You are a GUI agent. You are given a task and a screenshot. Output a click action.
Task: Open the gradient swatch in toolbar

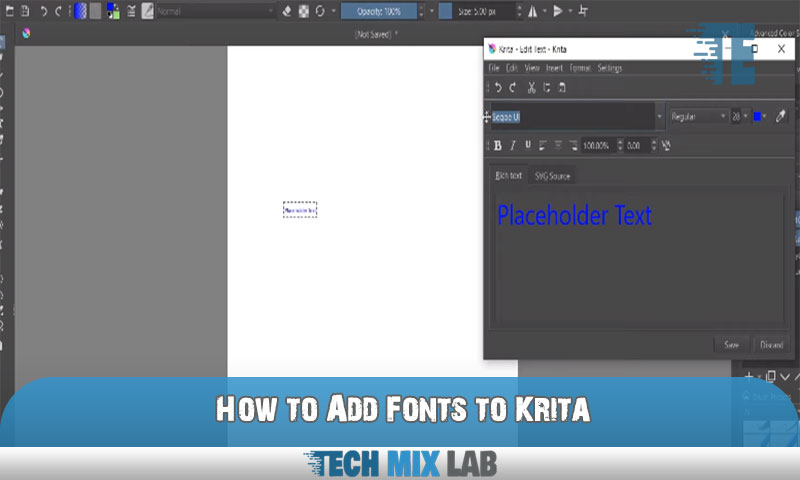(x=80, y=11)
